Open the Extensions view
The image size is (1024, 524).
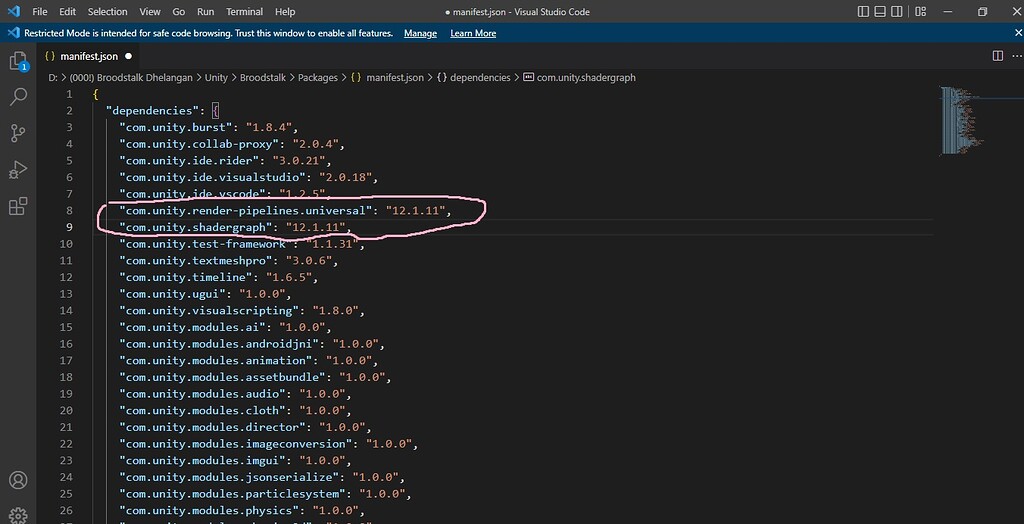pyautogui.click(x=18, y=206)
